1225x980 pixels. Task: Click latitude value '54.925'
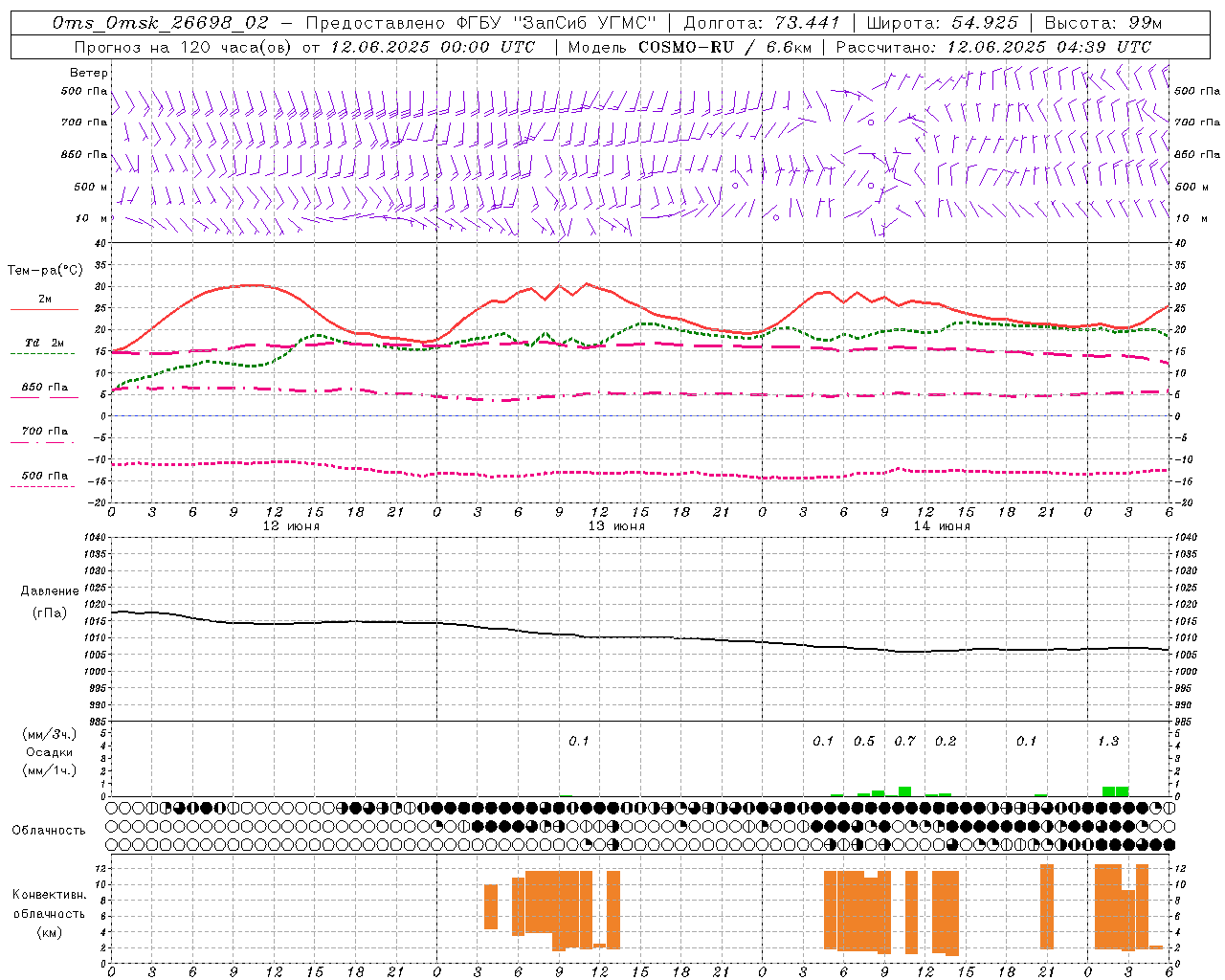point(985,23)
